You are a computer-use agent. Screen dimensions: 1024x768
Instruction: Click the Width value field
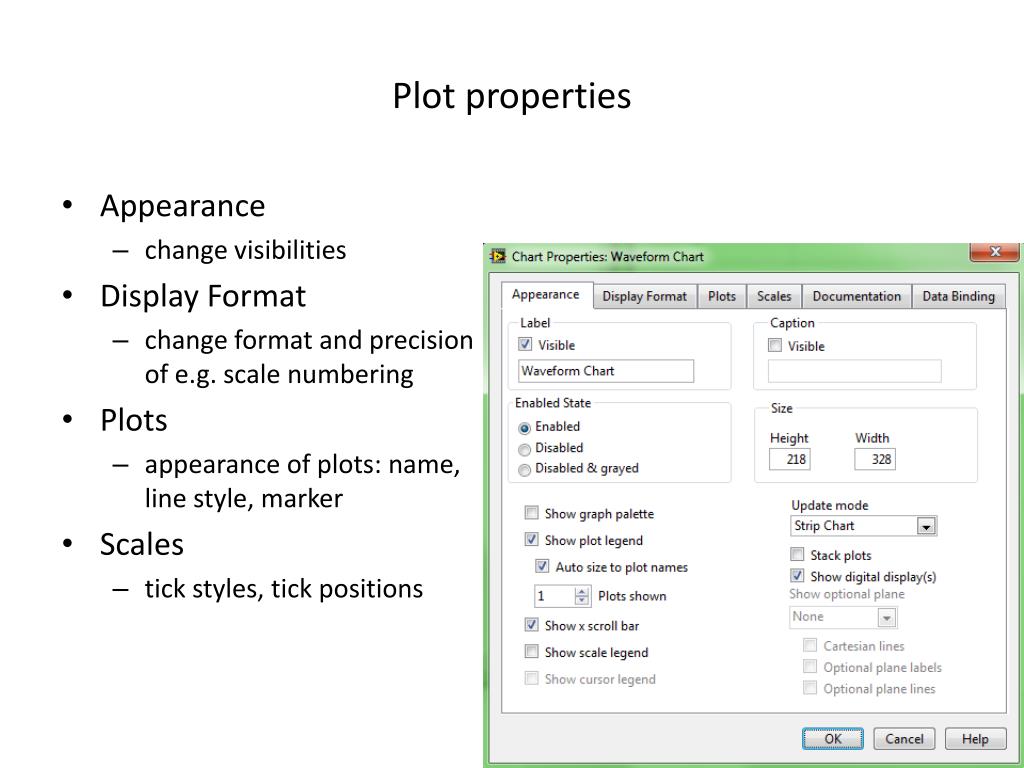pos(874,459)
